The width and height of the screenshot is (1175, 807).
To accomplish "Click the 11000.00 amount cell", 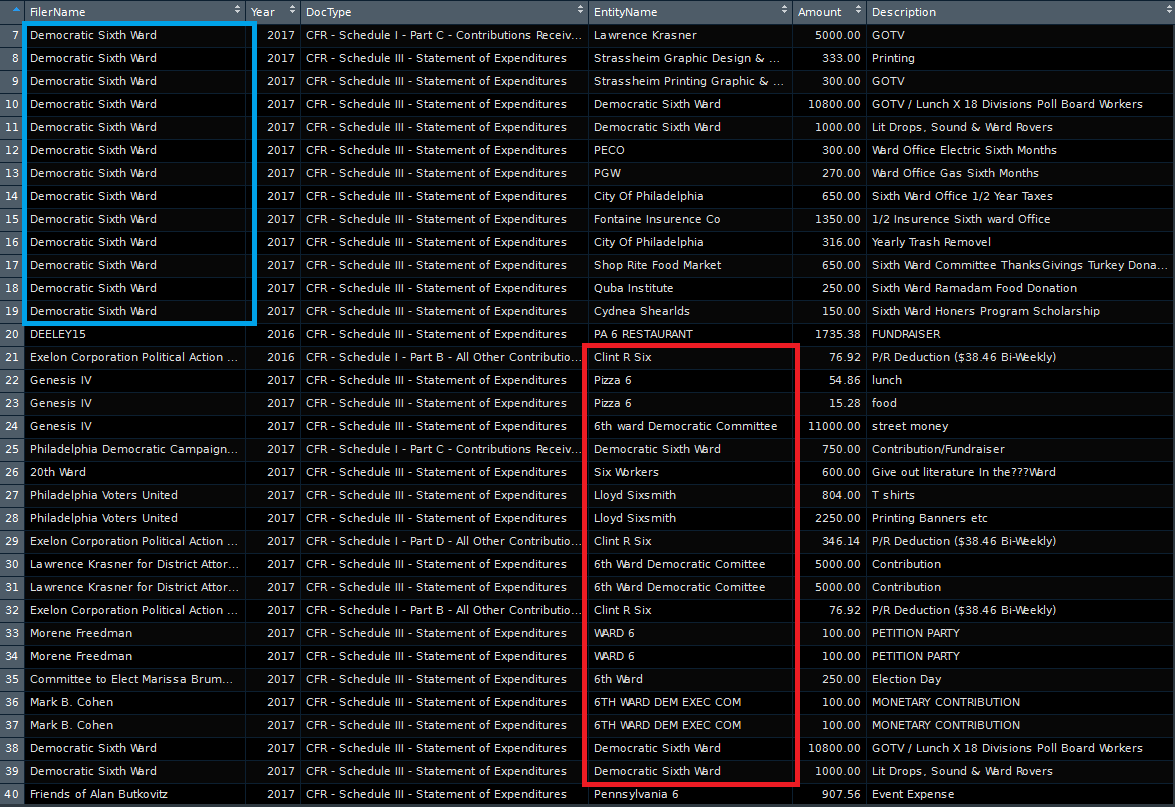I will click(x=832, y=426).
